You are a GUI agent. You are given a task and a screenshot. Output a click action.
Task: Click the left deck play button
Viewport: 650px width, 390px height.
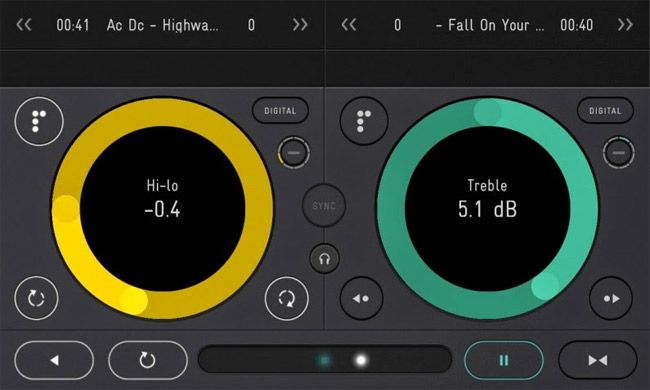54,360
